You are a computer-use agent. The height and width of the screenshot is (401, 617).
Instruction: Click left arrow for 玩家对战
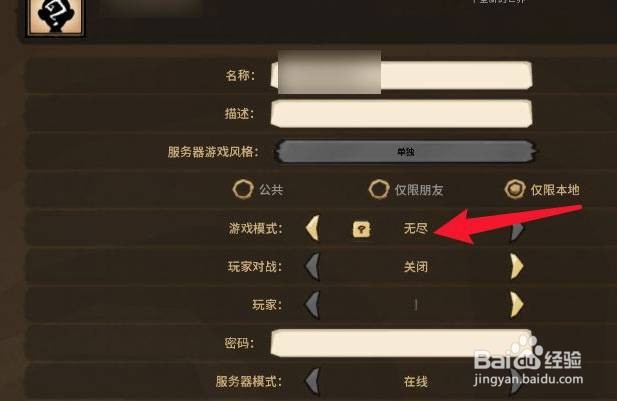[312, 266]
